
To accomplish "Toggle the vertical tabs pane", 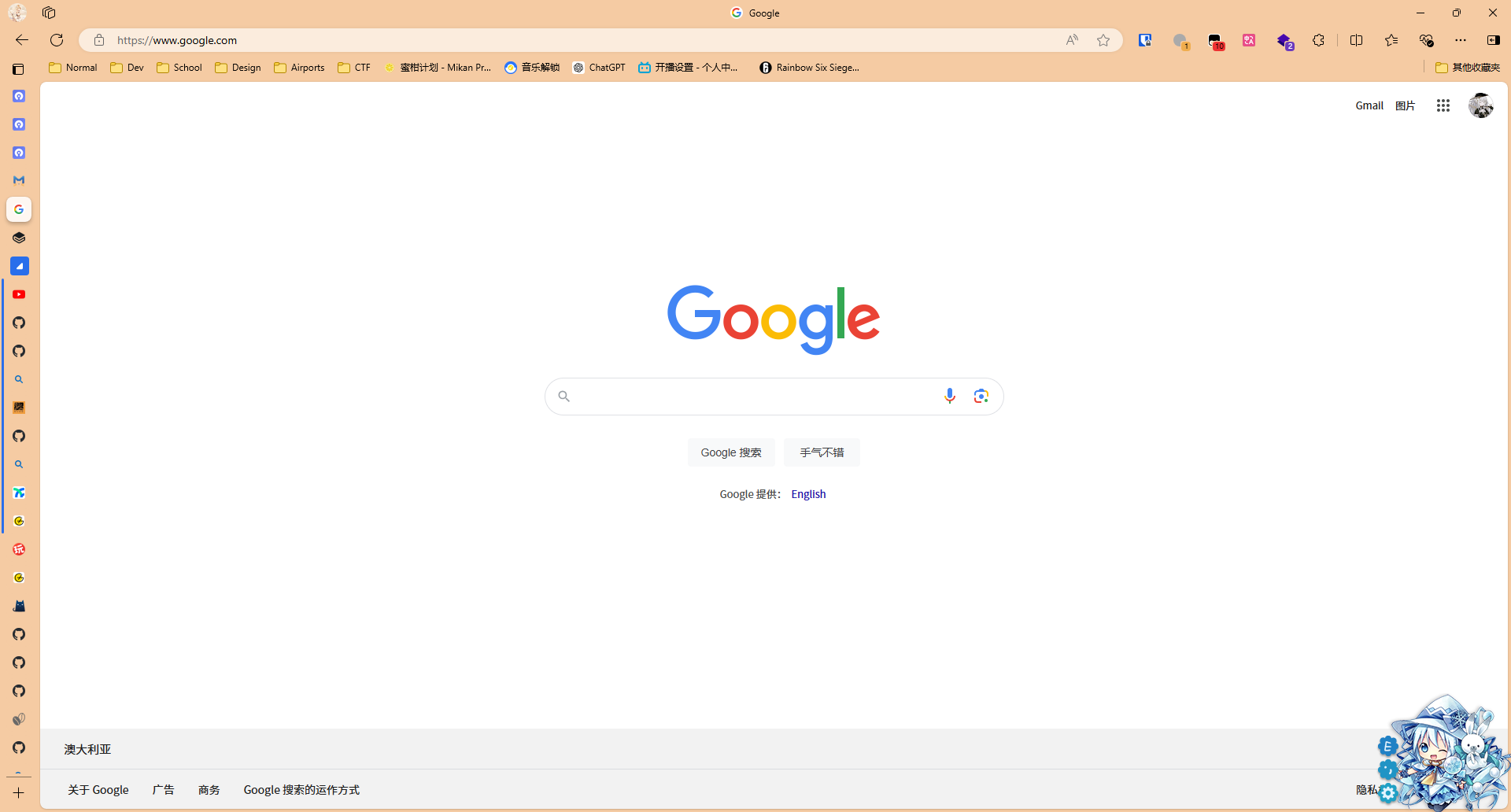I will (18, 69).
